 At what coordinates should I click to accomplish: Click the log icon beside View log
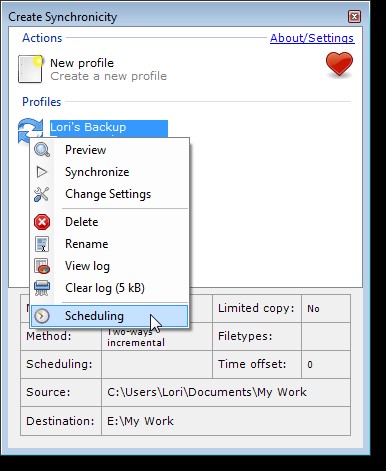click(x=42, y=266)
